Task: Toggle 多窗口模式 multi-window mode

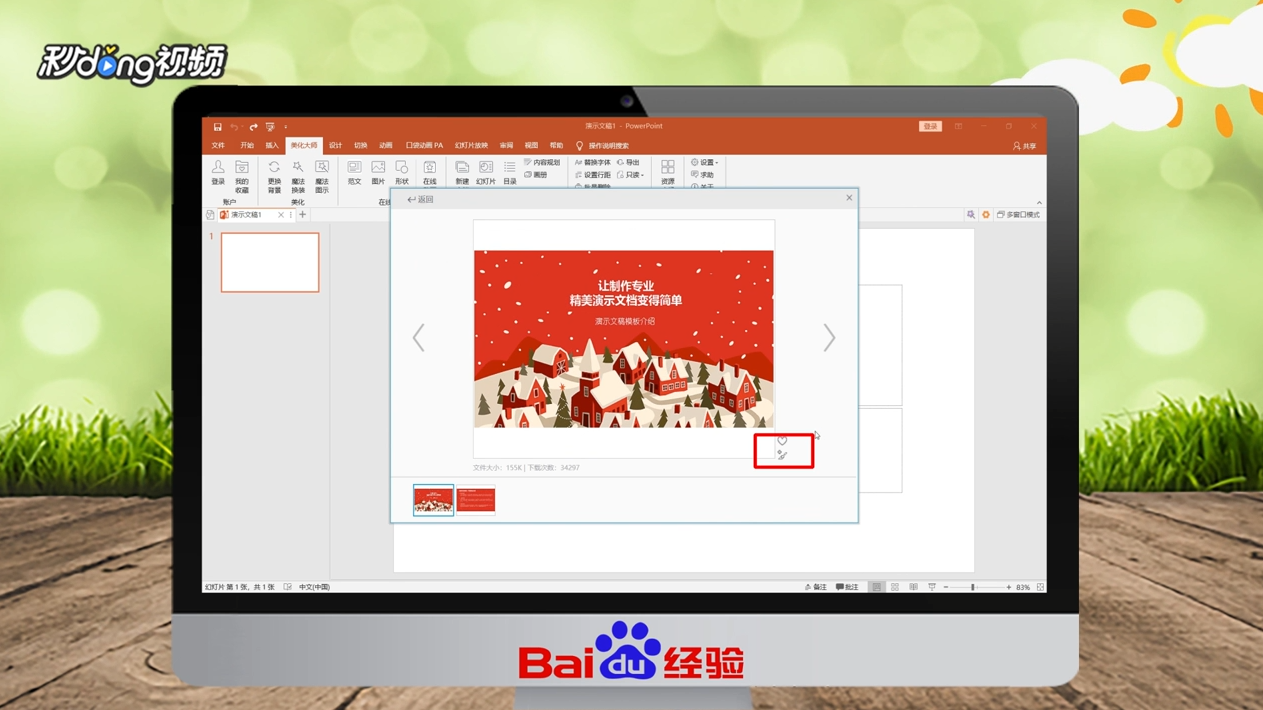Action: coord(1018,215)
